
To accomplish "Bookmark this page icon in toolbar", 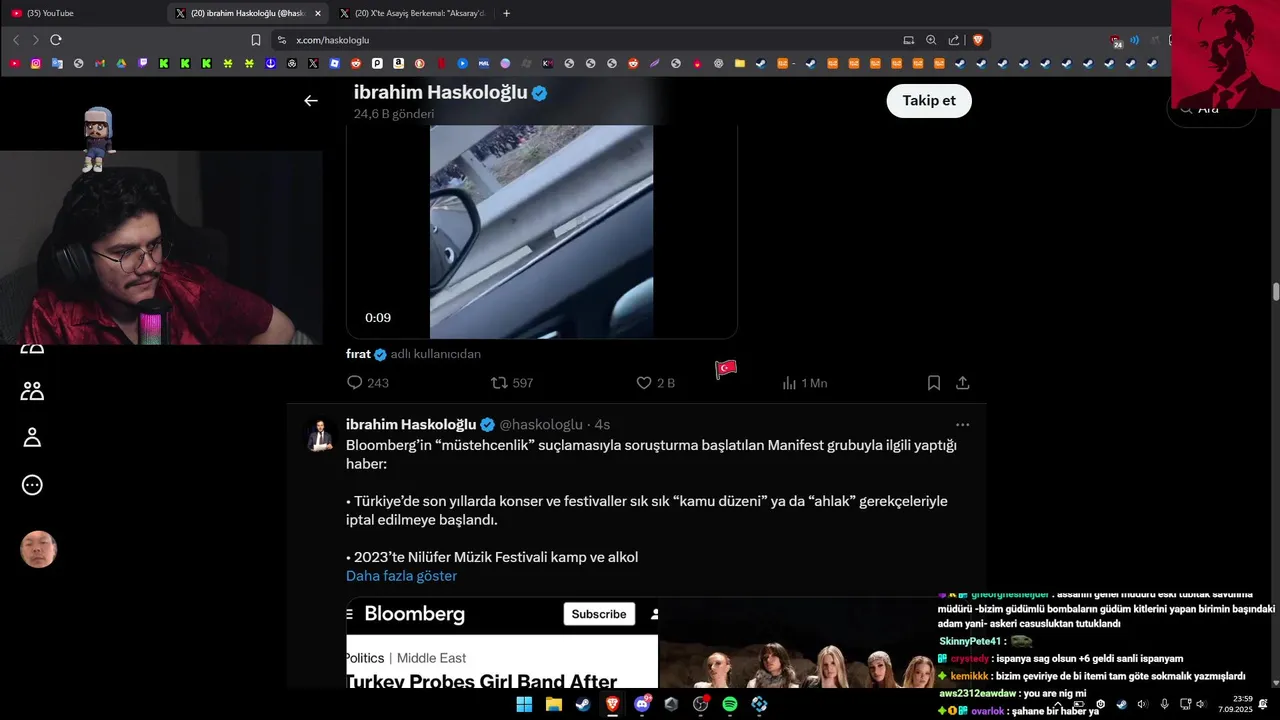I will tap(256, 40).
